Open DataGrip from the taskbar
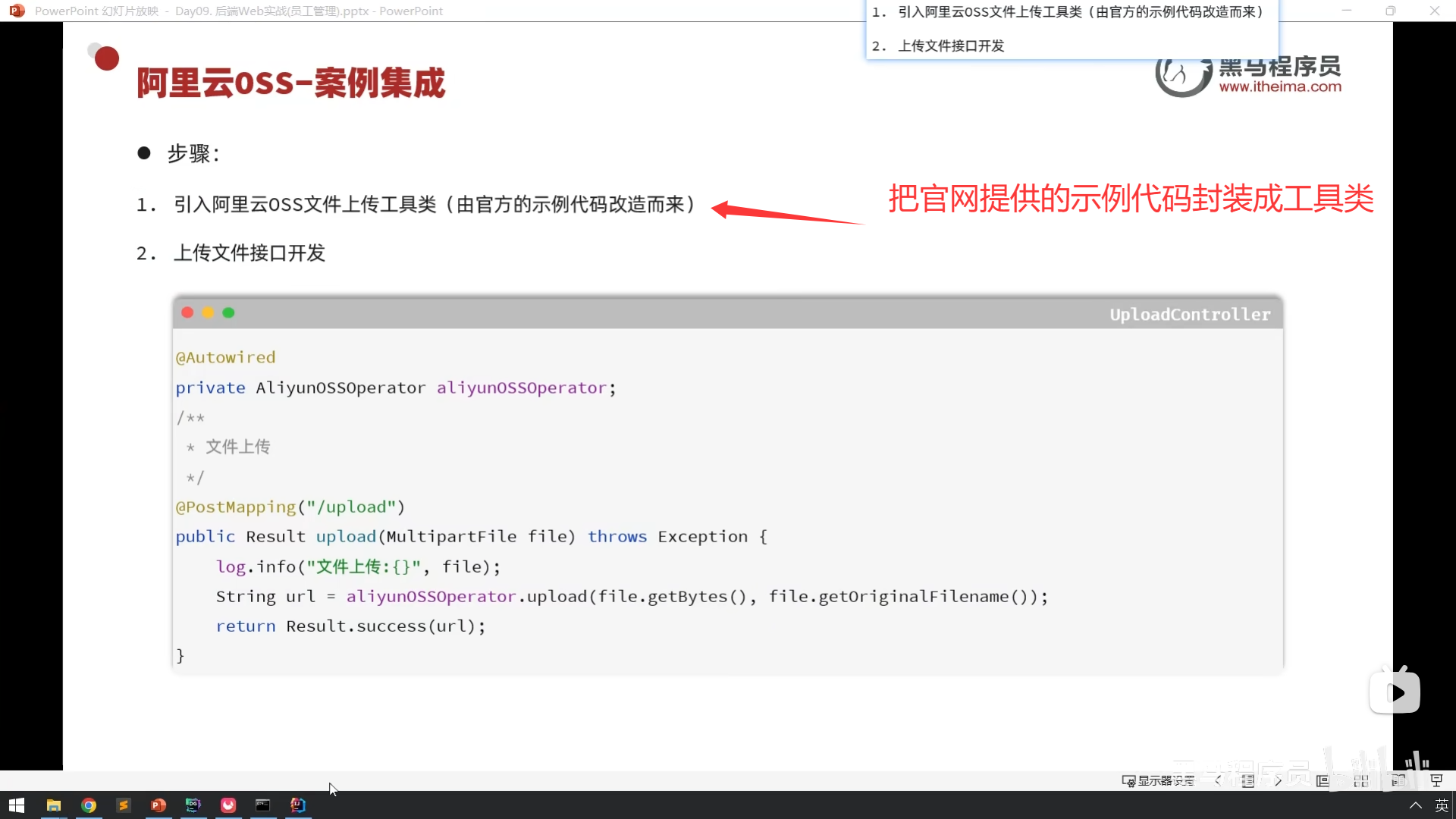The image size is (1456, 819). coord(193,805)
